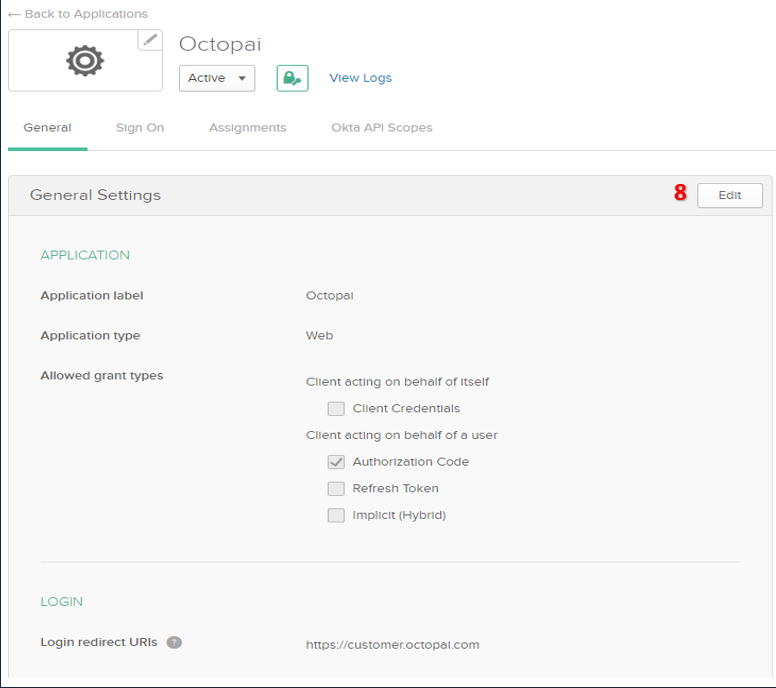Click 'Client acting on behalf of itself' text
Viewport: 776px width, 688px height.
coord(397,382)
